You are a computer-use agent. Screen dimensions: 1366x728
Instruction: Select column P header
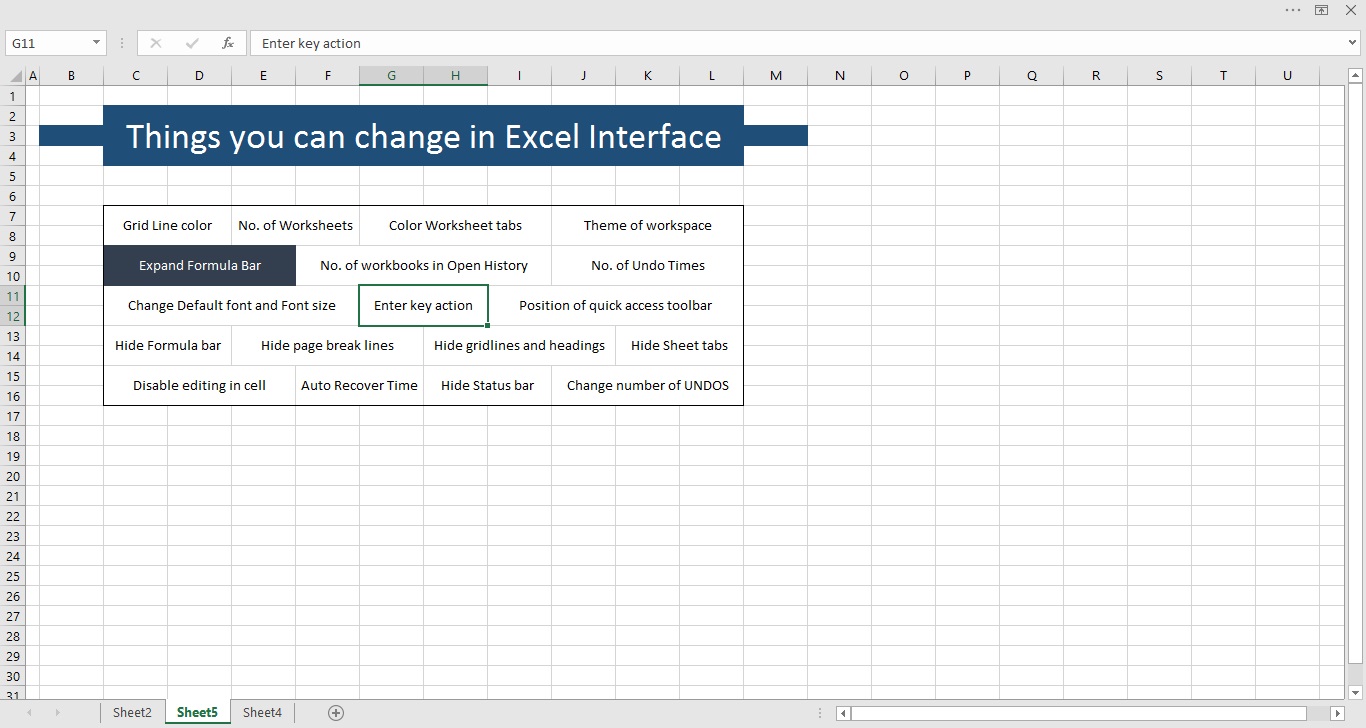point(967,76)
